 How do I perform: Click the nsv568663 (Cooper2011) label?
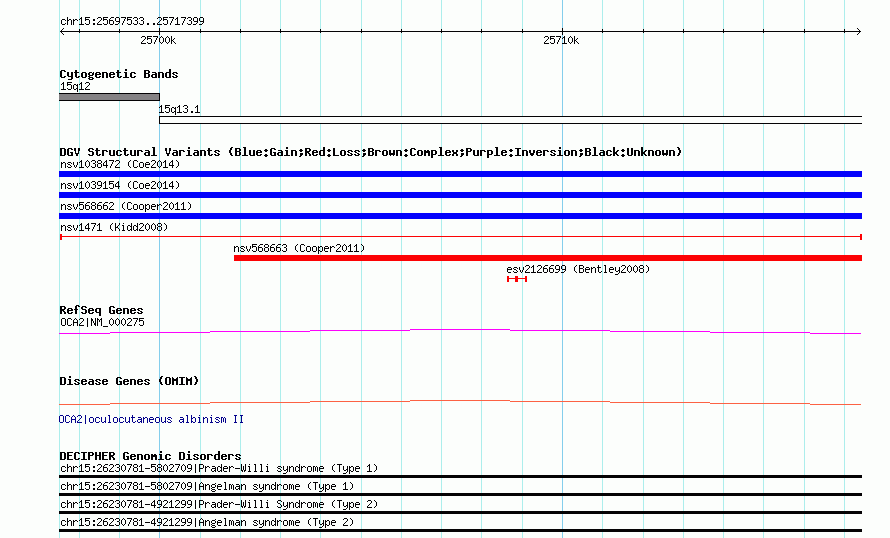pos(299,249)
